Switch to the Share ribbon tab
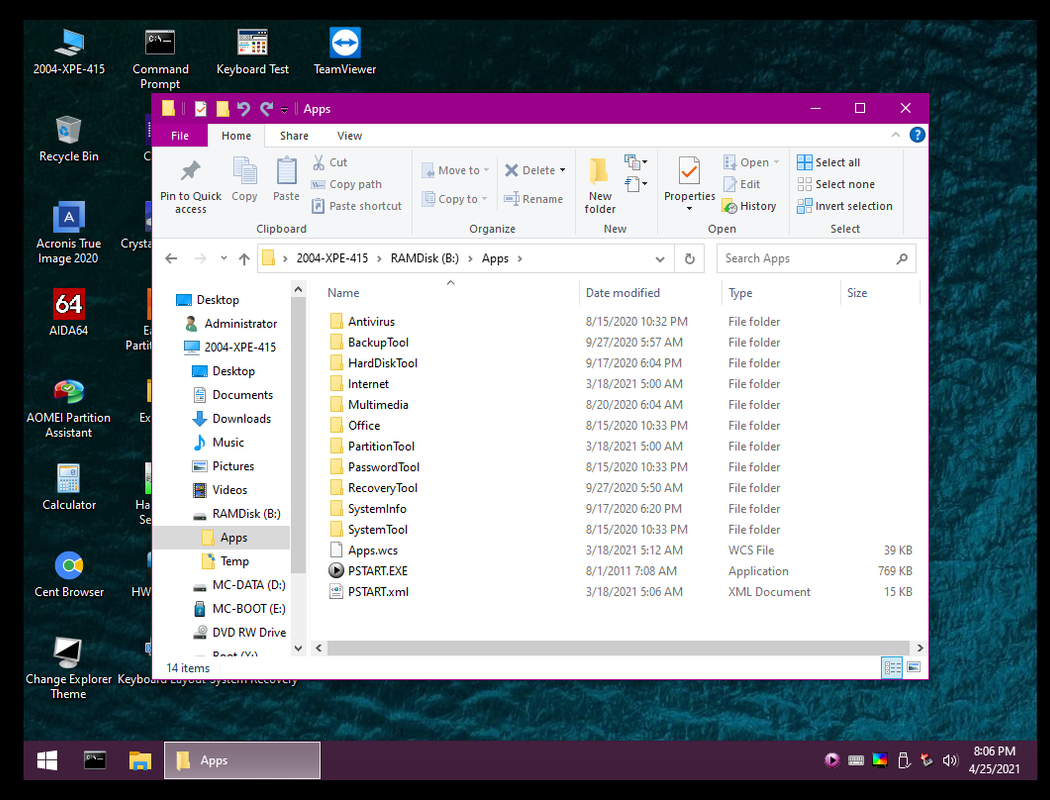Screen dimensions: 1050x800 (294, 135)
